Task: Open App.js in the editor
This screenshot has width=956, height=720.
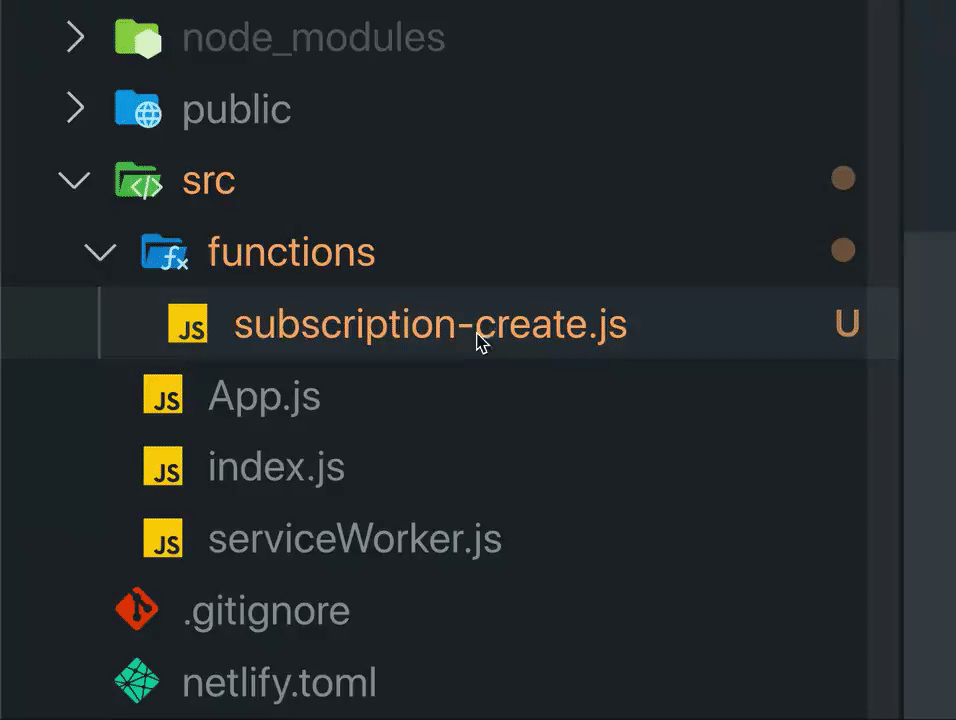Action: click(264, 396)
